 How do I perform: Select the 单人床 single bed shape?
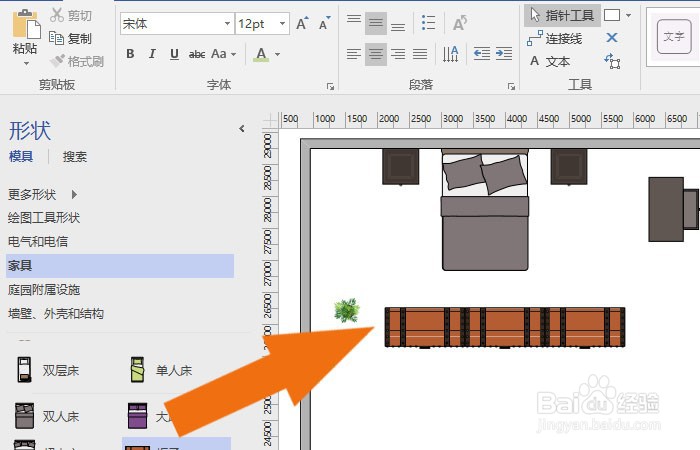click(x=161, y=370)
